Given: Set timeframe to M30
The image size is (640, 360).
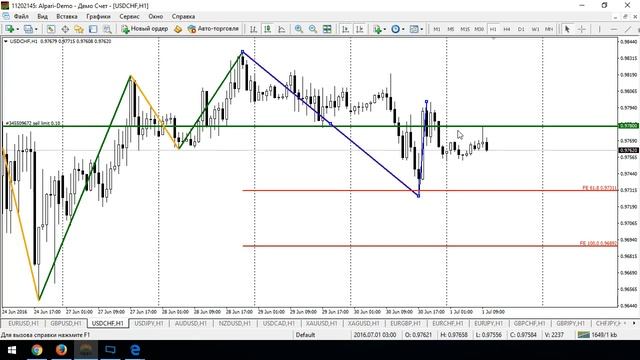Looking at the screenshot, I should click(479, 29).
